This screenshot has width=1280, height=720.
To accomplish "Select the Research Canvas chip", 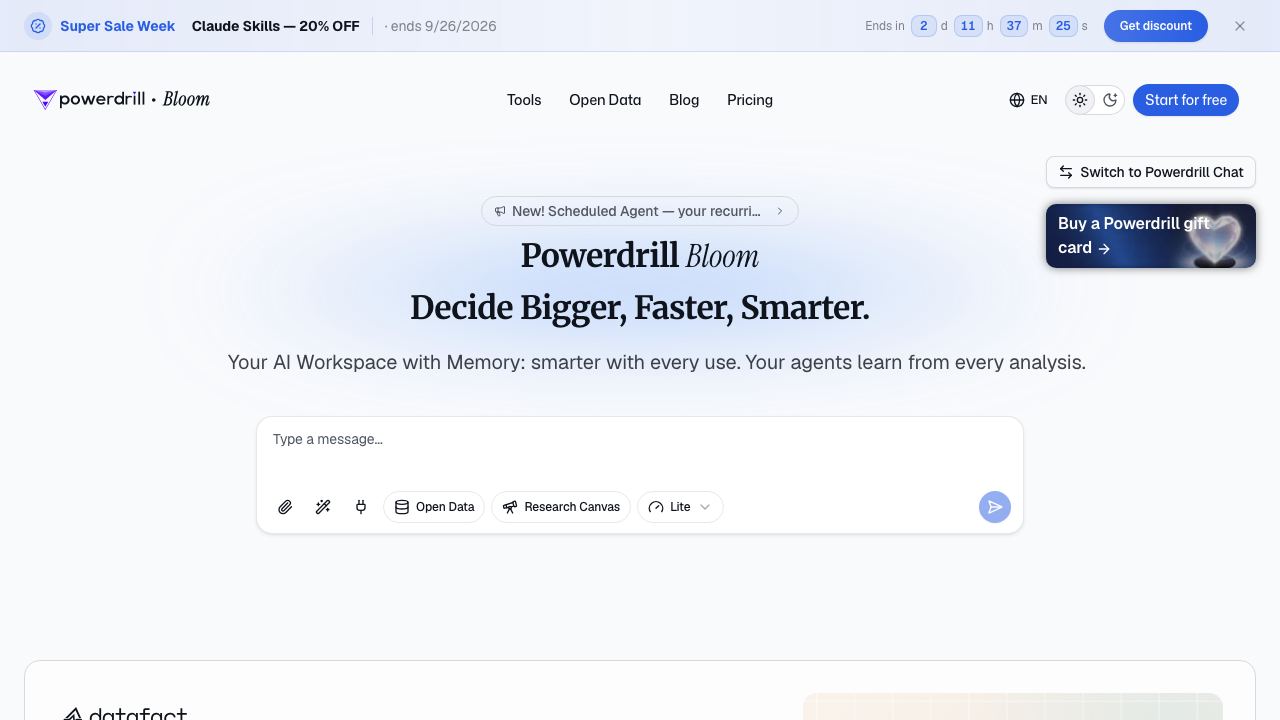I will 561,507.
